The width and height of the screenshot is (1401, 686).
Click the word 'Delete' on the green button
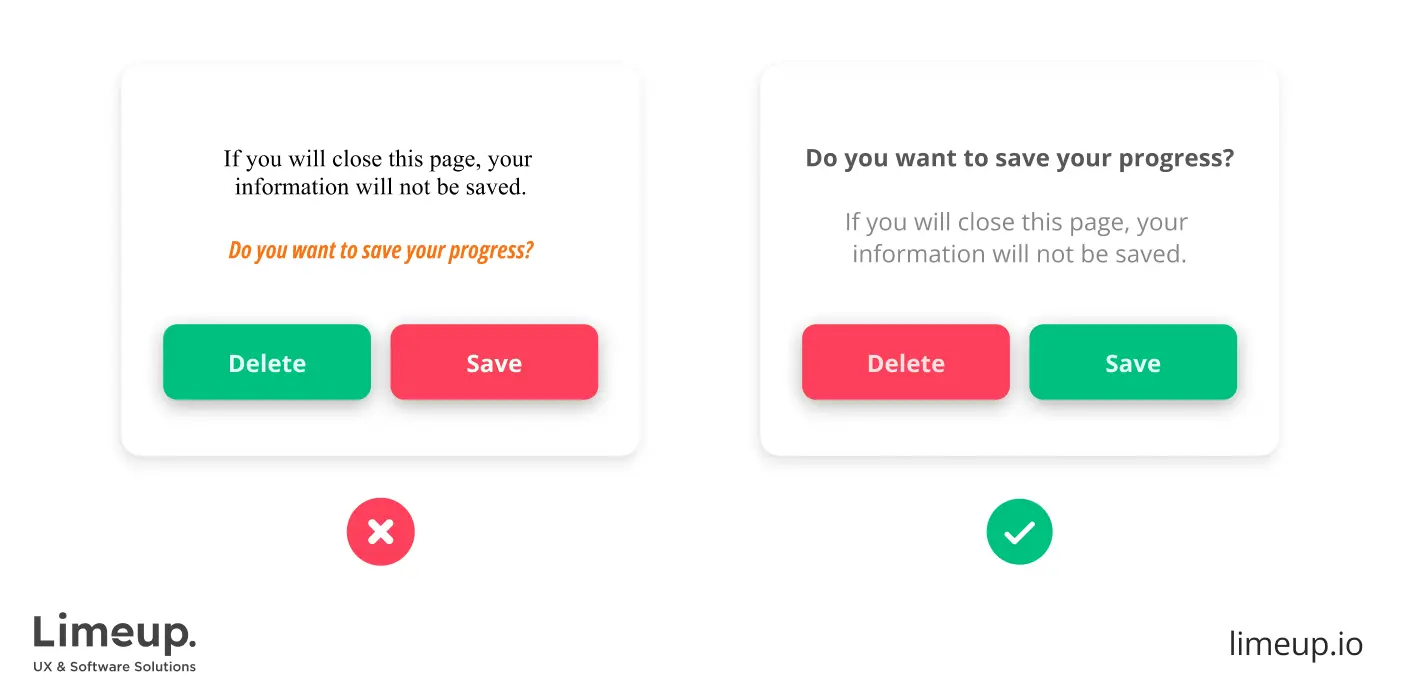(267, 363)
